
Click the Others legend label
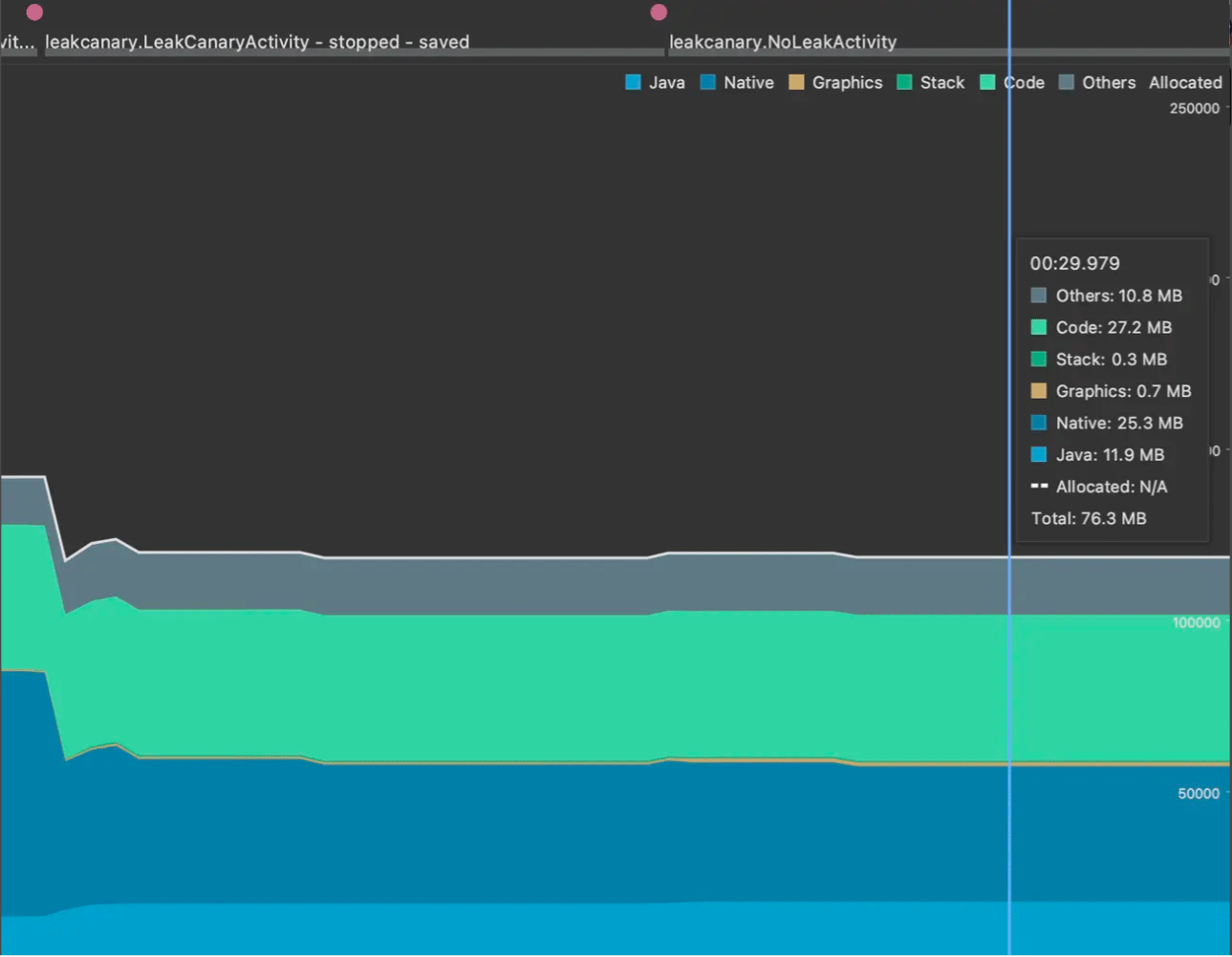tap(1109, 83)
